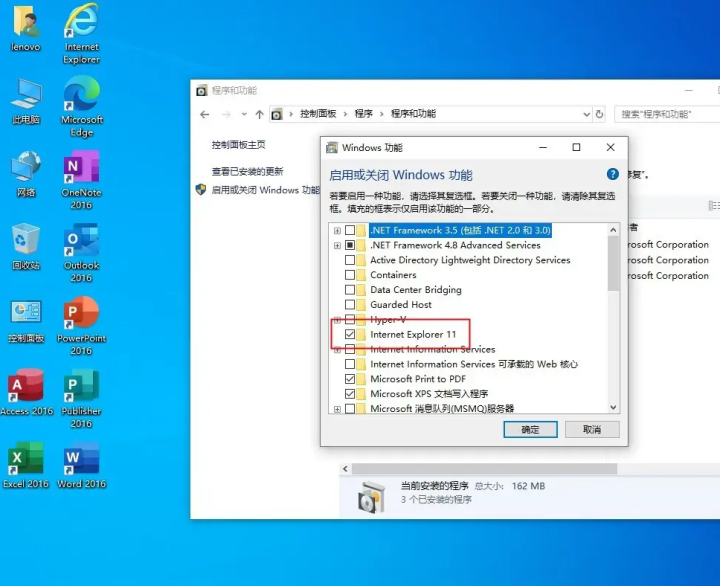Click the Recycle Bin (回收站) icon
This screenshot has width=720, height=586.
pos(26,244)
